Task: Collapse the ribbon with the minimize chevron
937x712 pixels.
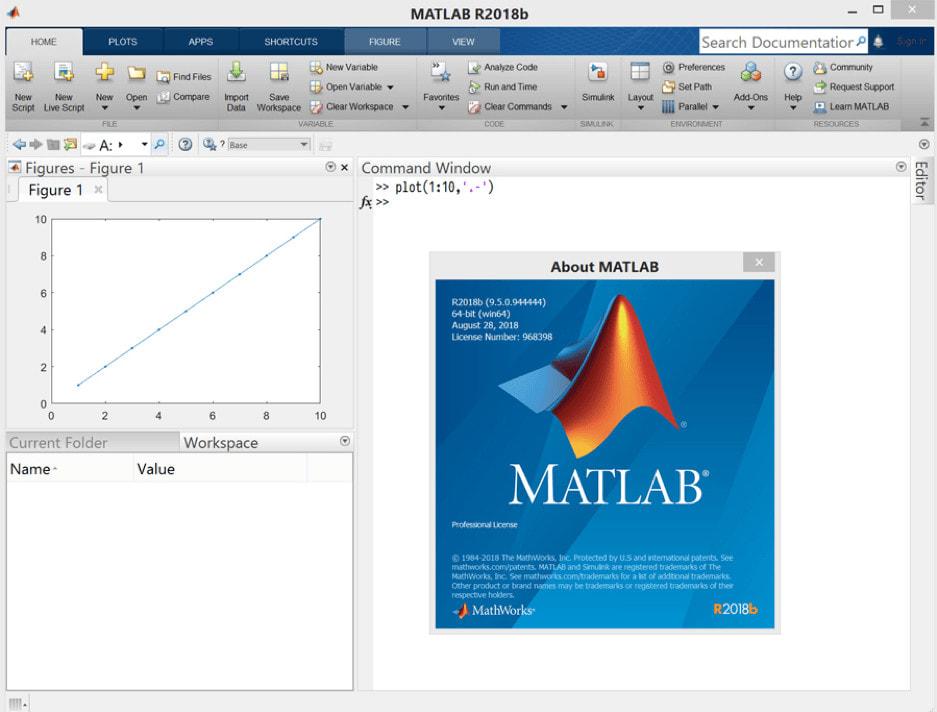Action: click(925, 124)
